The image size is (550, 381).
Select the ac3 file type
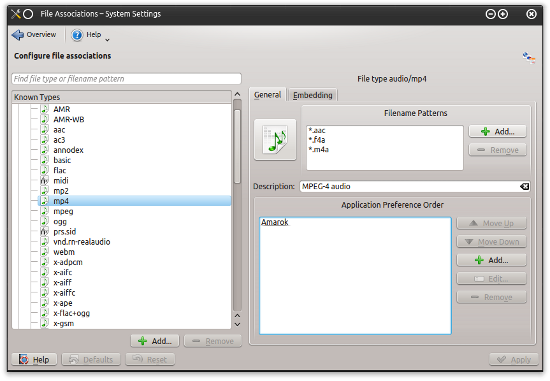click(59, 140)
